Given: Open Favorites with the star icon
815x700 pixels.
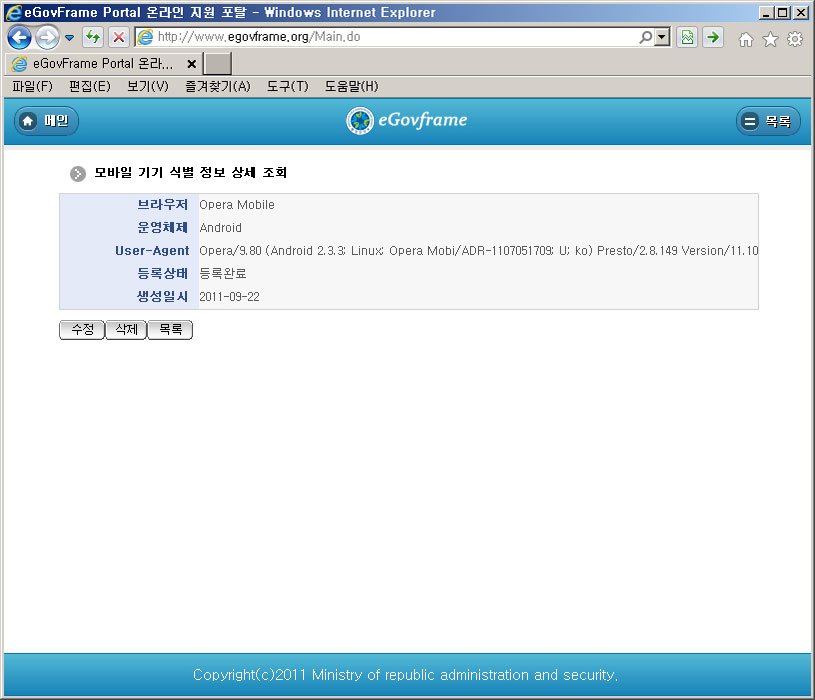Looking at the screenshot, I should point(770,39).
